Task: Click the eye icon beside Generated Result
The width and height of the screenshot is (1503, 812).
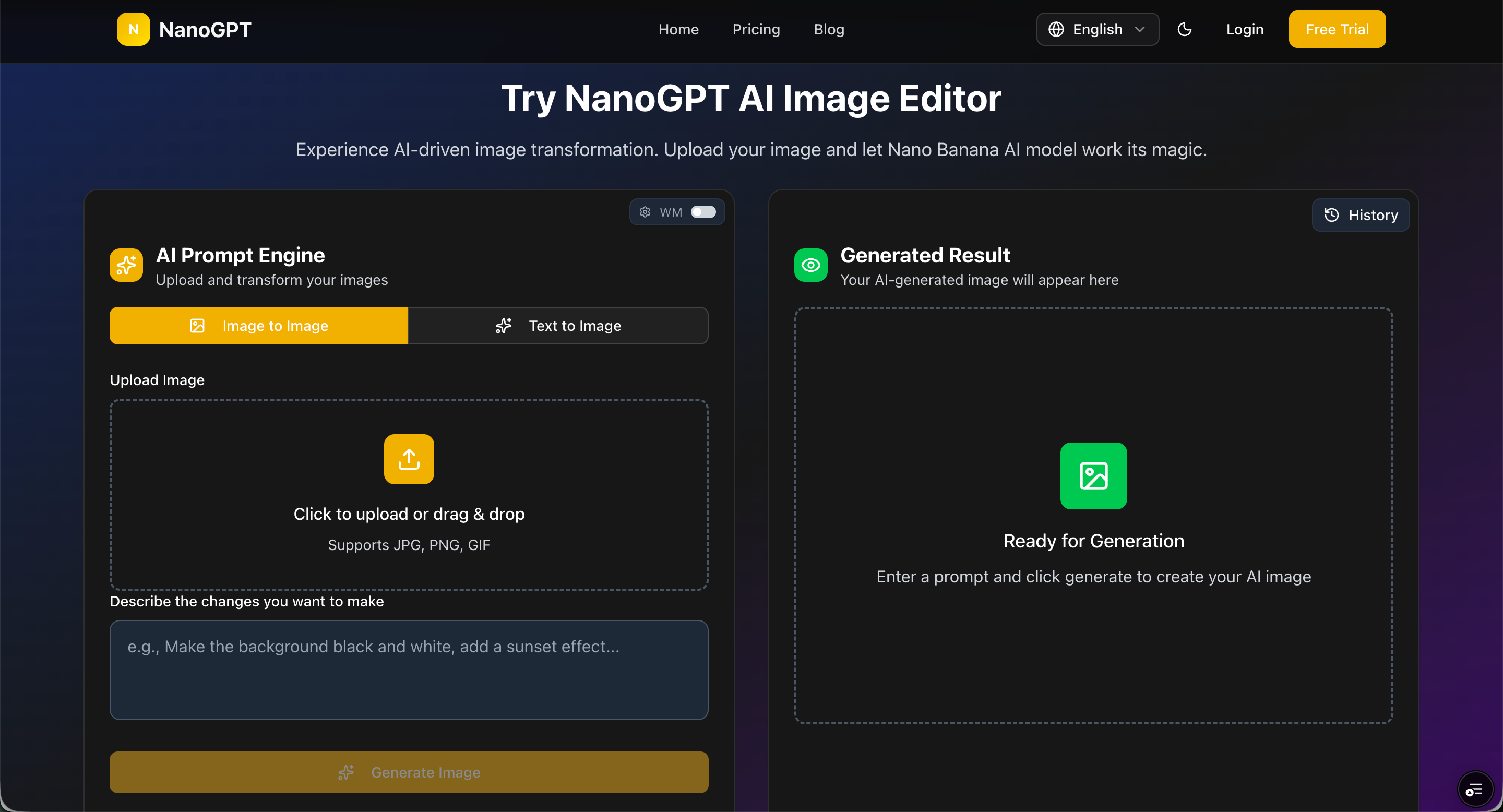Action: click(810, 266)
